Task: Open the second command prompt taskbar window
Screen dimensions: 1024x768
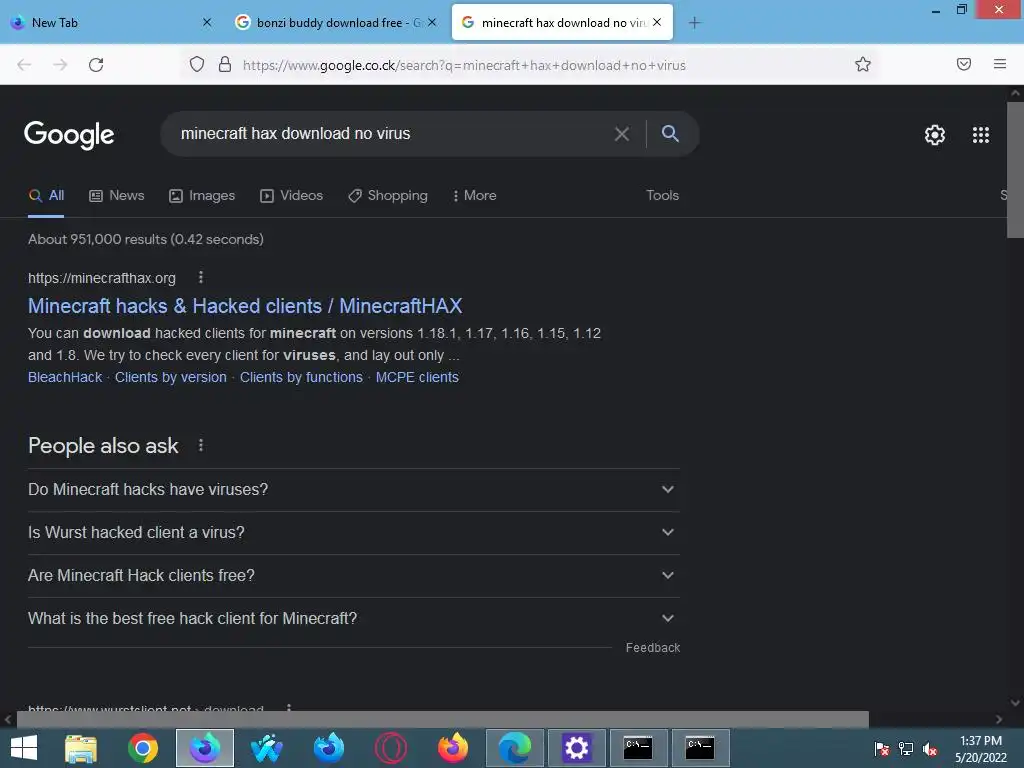Action: 699,748
